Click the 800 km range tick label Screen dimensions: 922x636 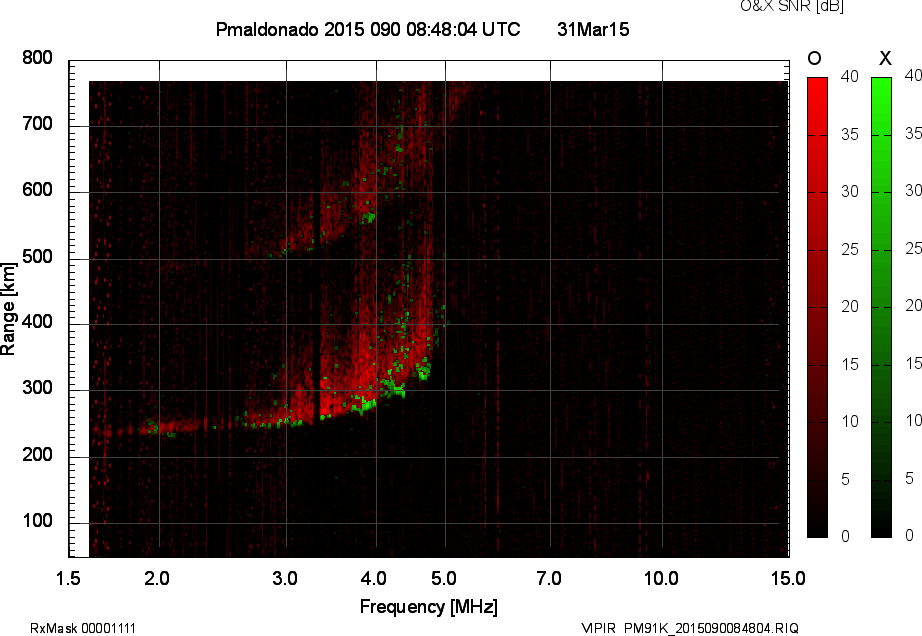[x=37, y=58]
